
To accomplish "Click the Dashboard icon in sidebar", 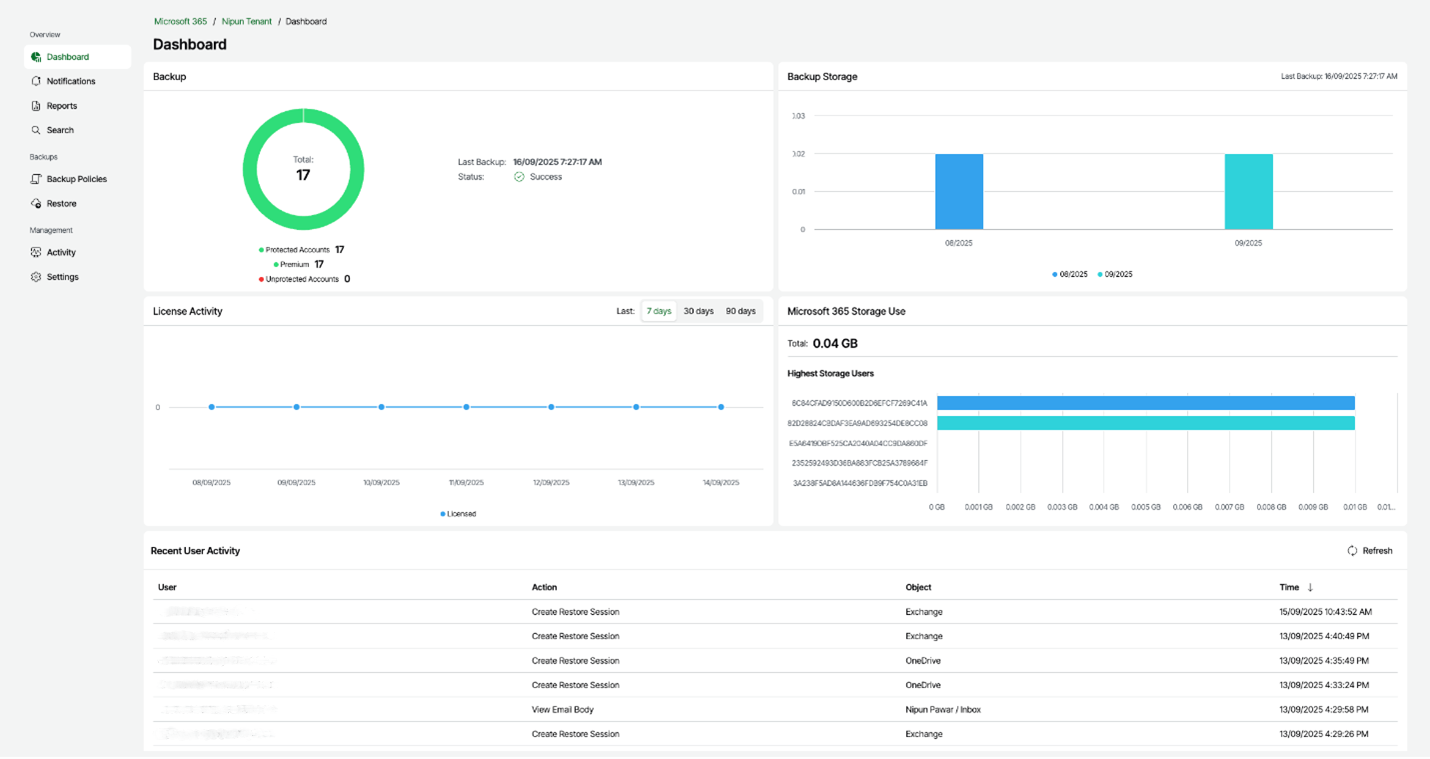I will pyautogui.click(x=36, y=57).
